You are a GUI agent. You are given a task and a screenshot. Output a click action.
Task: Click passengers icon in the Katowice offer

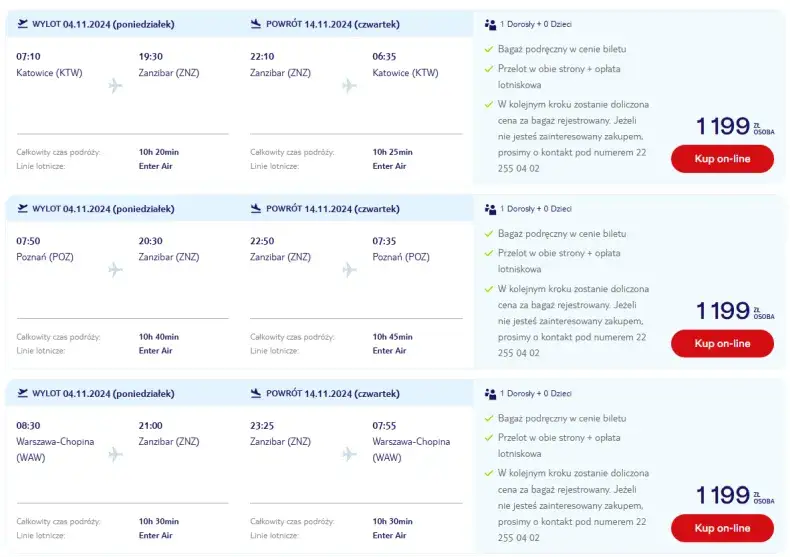(x=490, y=23)
